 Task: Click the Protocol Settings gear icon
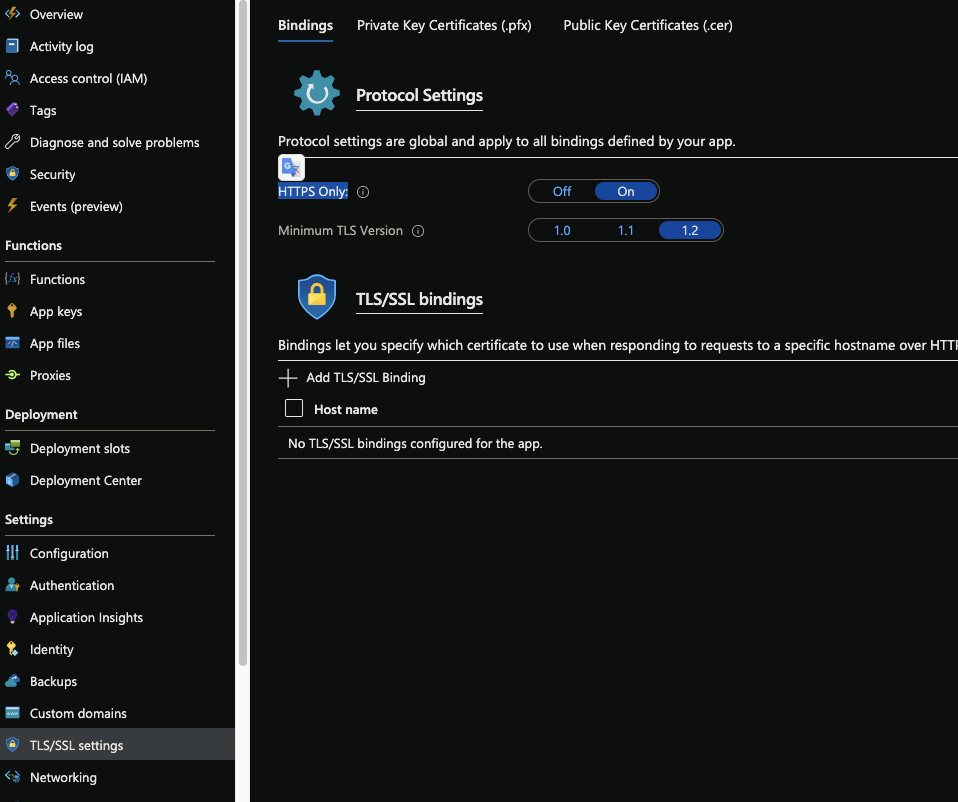pyautogui.click(x=316, y=93)
